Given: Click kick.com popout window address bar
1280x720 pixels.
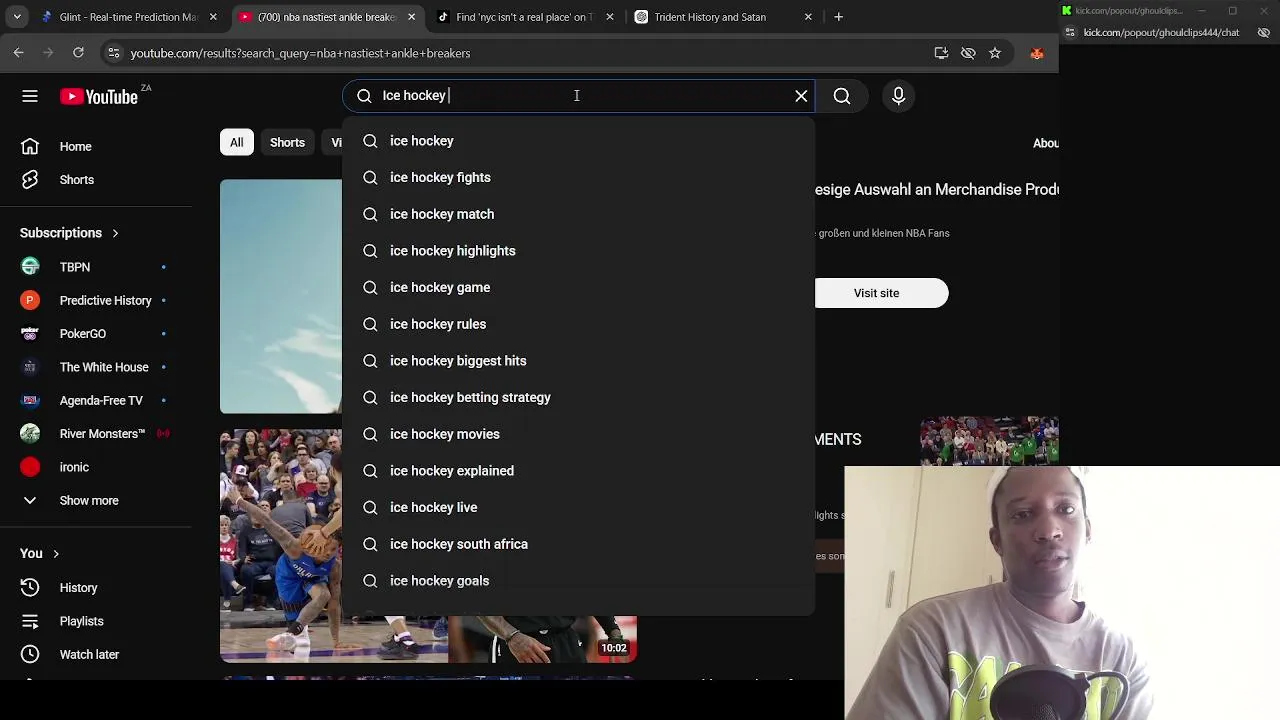Looking at the screenshot, I should pyautogui.click(x=1161, y=32).
